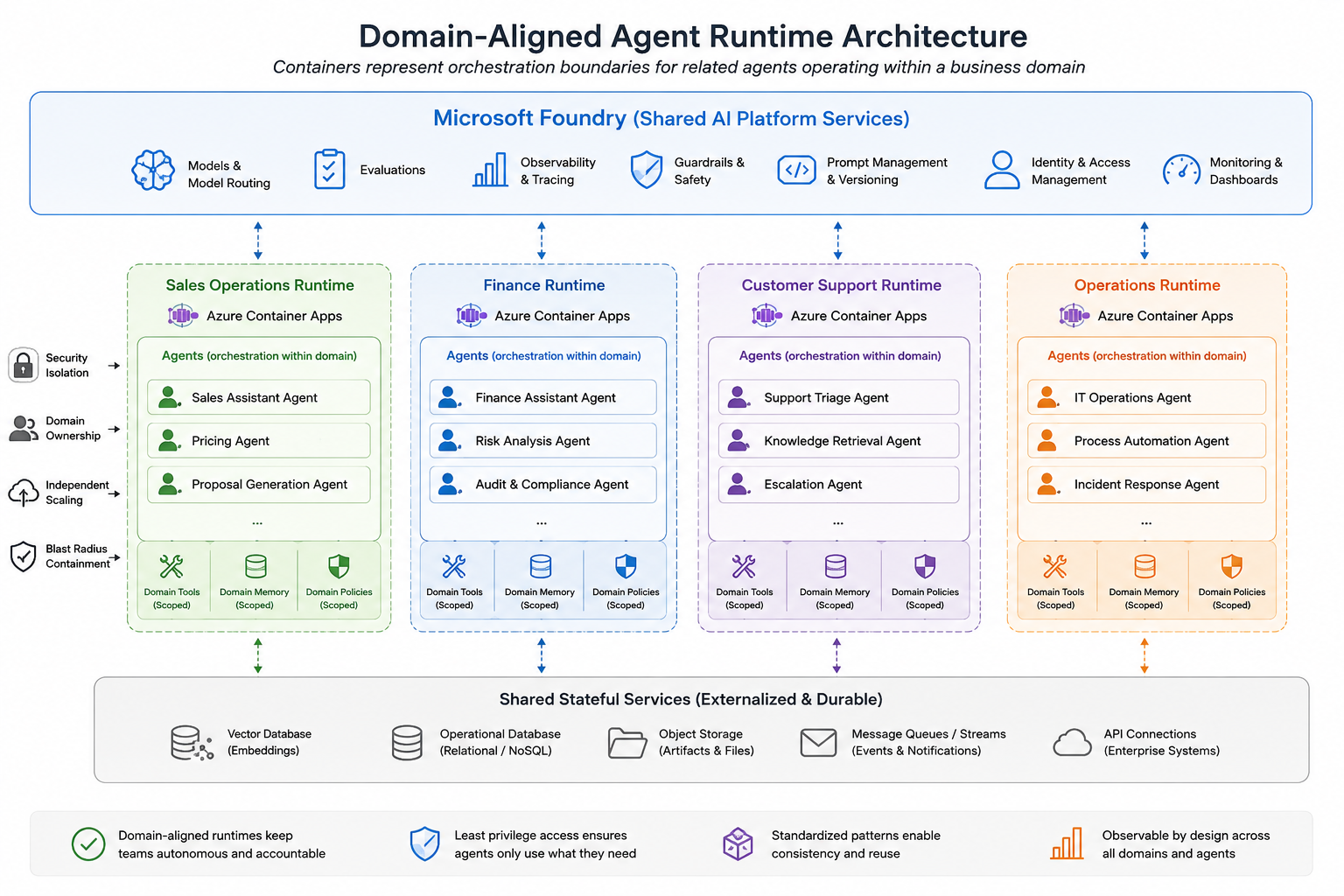1344x896 pixels.
Task: Select the Support Triage Agent card
Action: 838,397
